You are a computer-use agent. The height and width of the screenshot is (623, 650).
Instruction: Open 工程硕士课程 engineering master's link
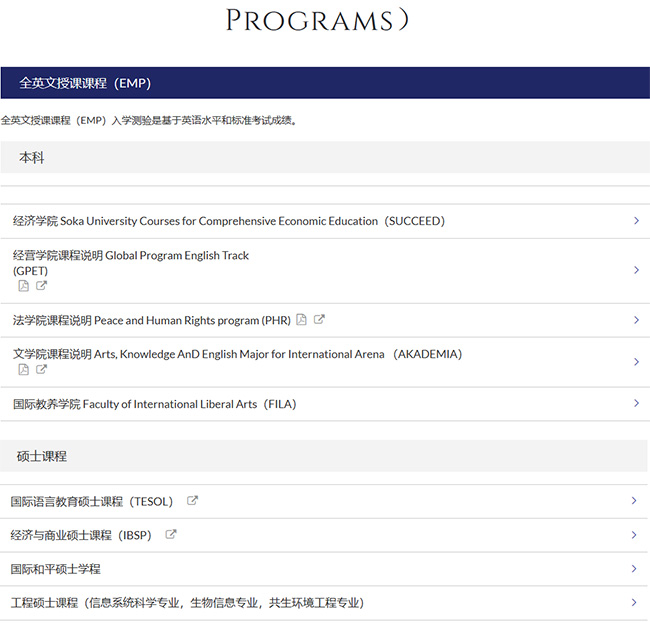187,603
